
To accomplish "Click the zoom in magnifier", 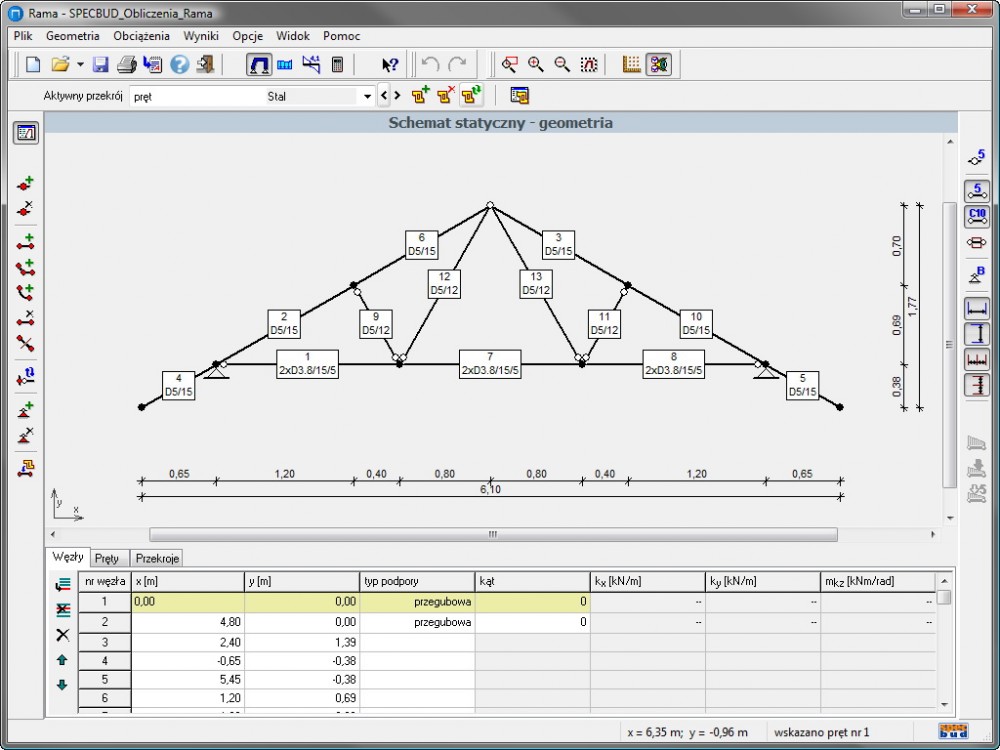I will click(x=536, y=65).
